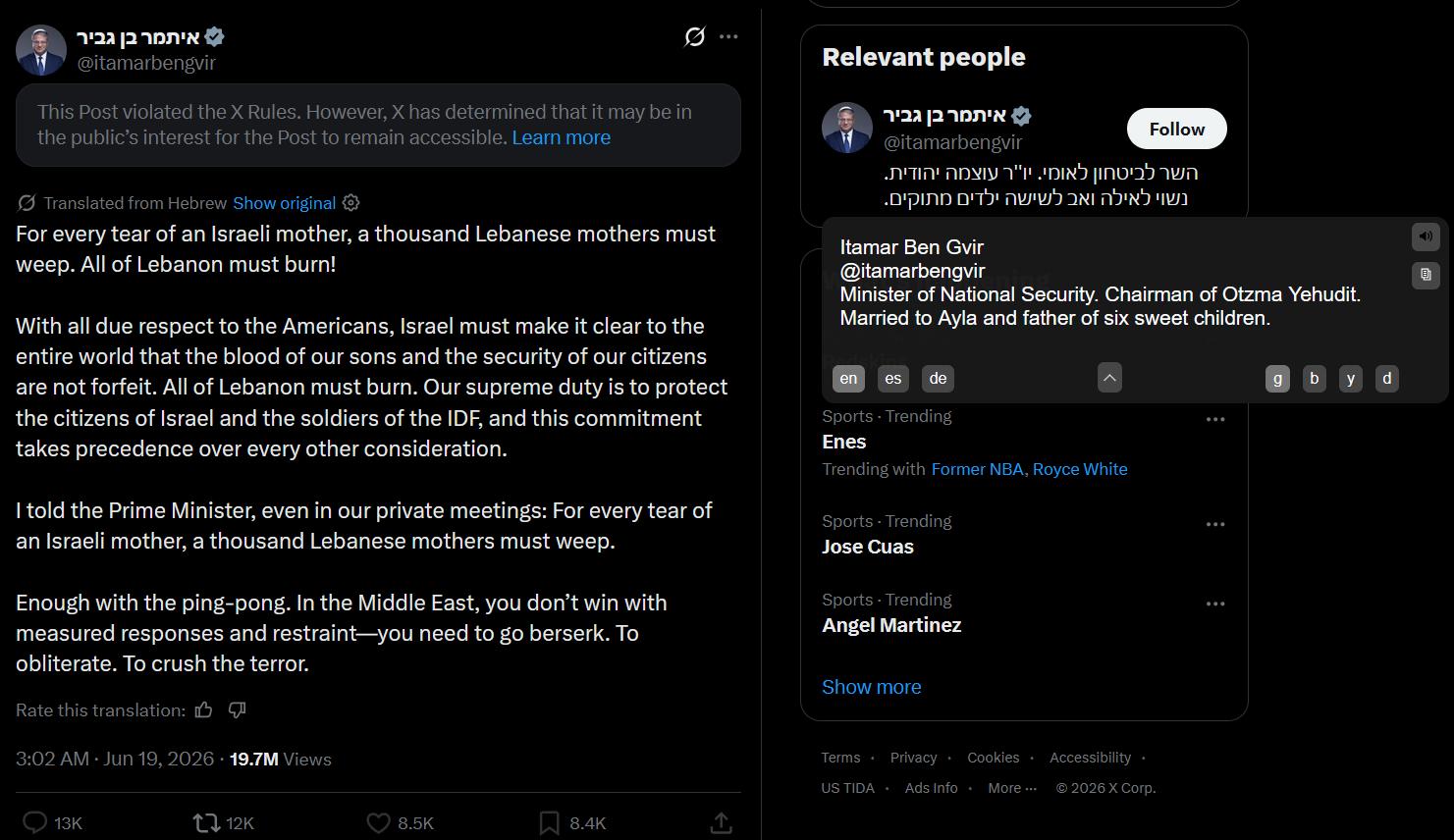1454x840 pixels.
Task: Rate translation with thumbs down
Action: (x=238, y=709)
